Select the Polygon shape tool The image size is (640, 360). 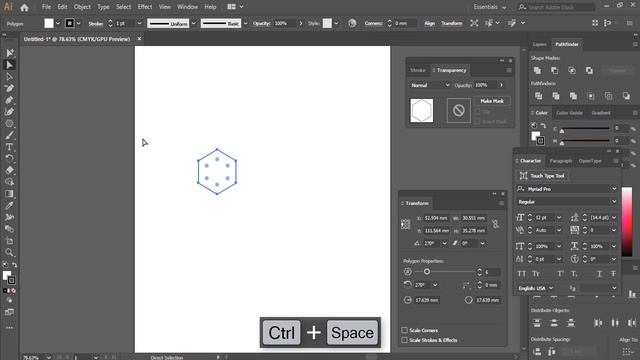[9, 123]
